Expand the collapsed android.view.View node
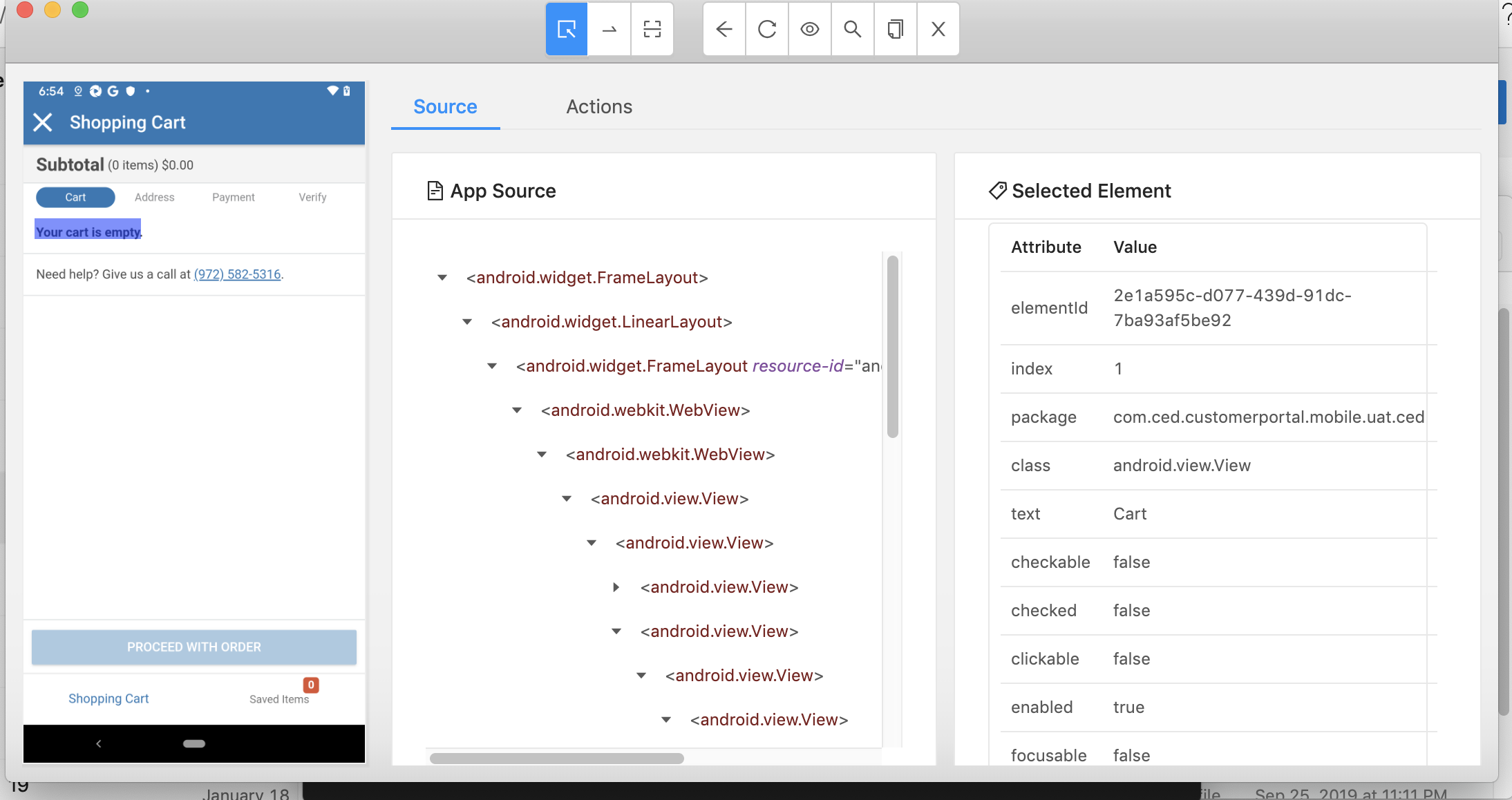This screenshot has height=800, width=1512. click(616, 587)
